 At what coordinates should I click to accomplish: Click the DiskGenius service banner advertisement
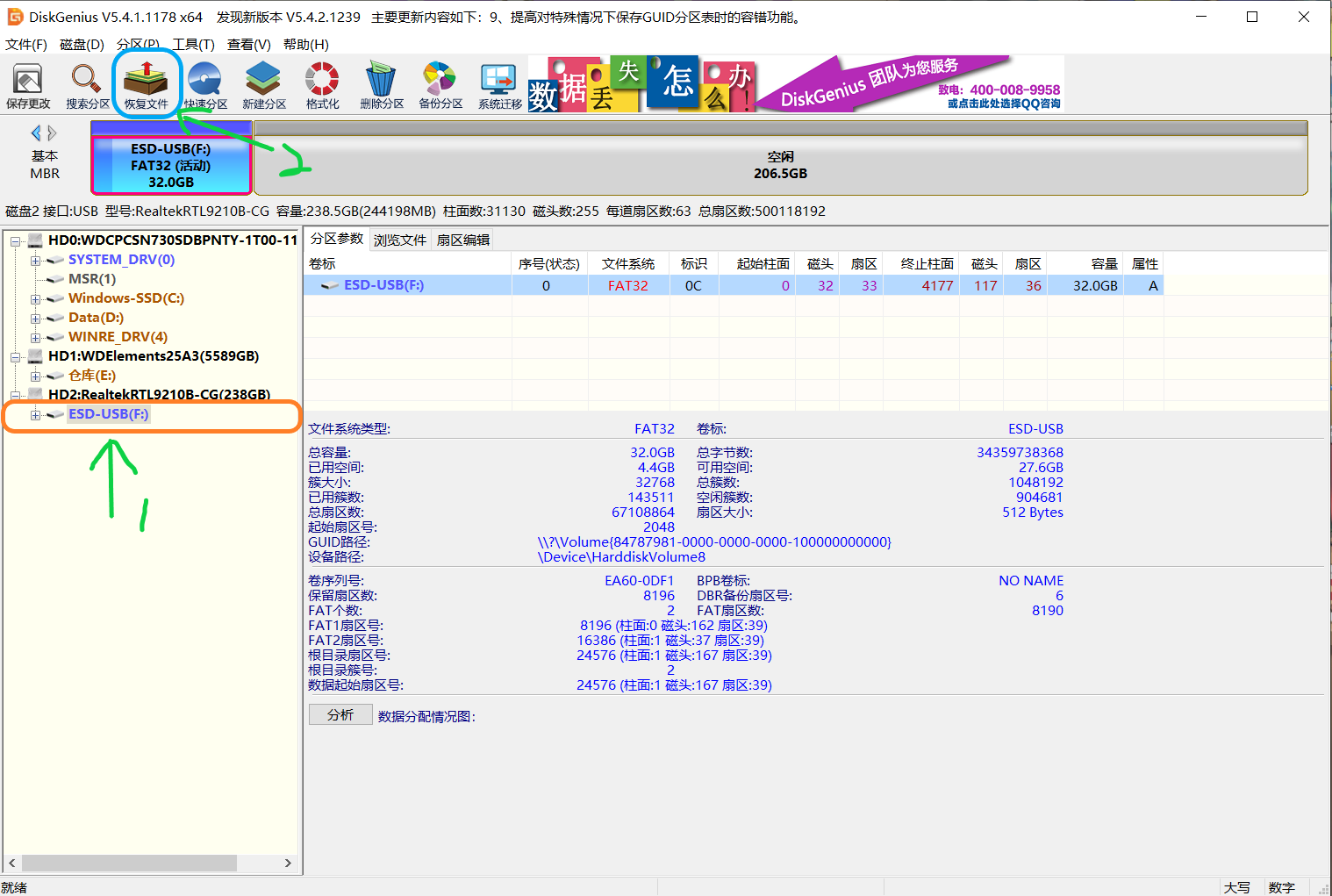pyautogui.click(x=909, y=84)
